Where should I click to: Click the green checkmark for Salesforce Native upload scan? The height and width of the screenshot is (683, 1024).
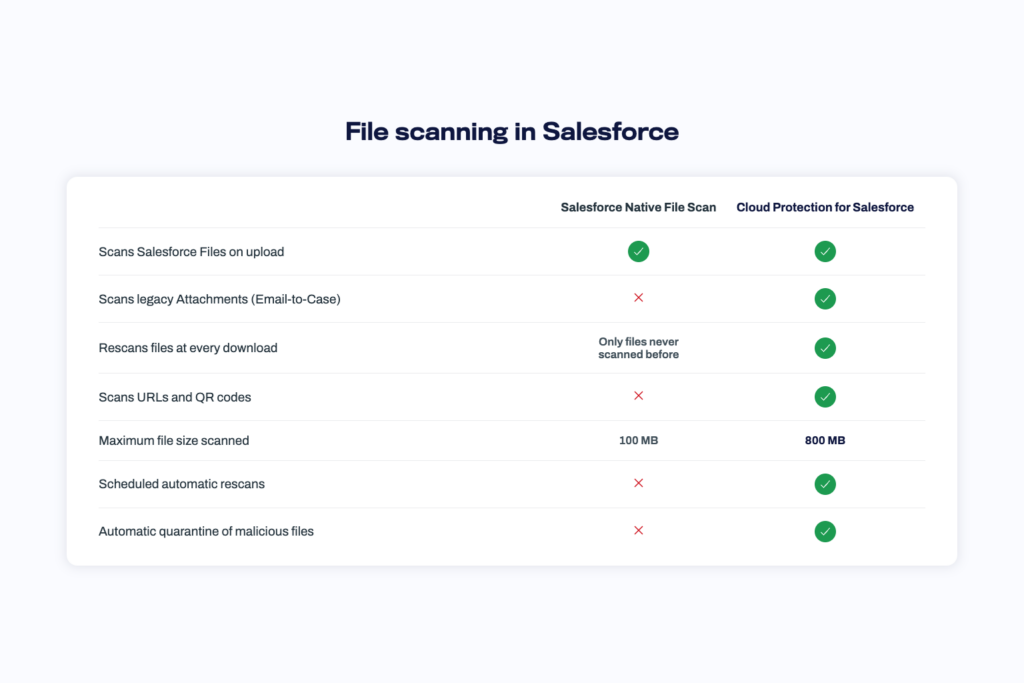[x=638, y=251]
